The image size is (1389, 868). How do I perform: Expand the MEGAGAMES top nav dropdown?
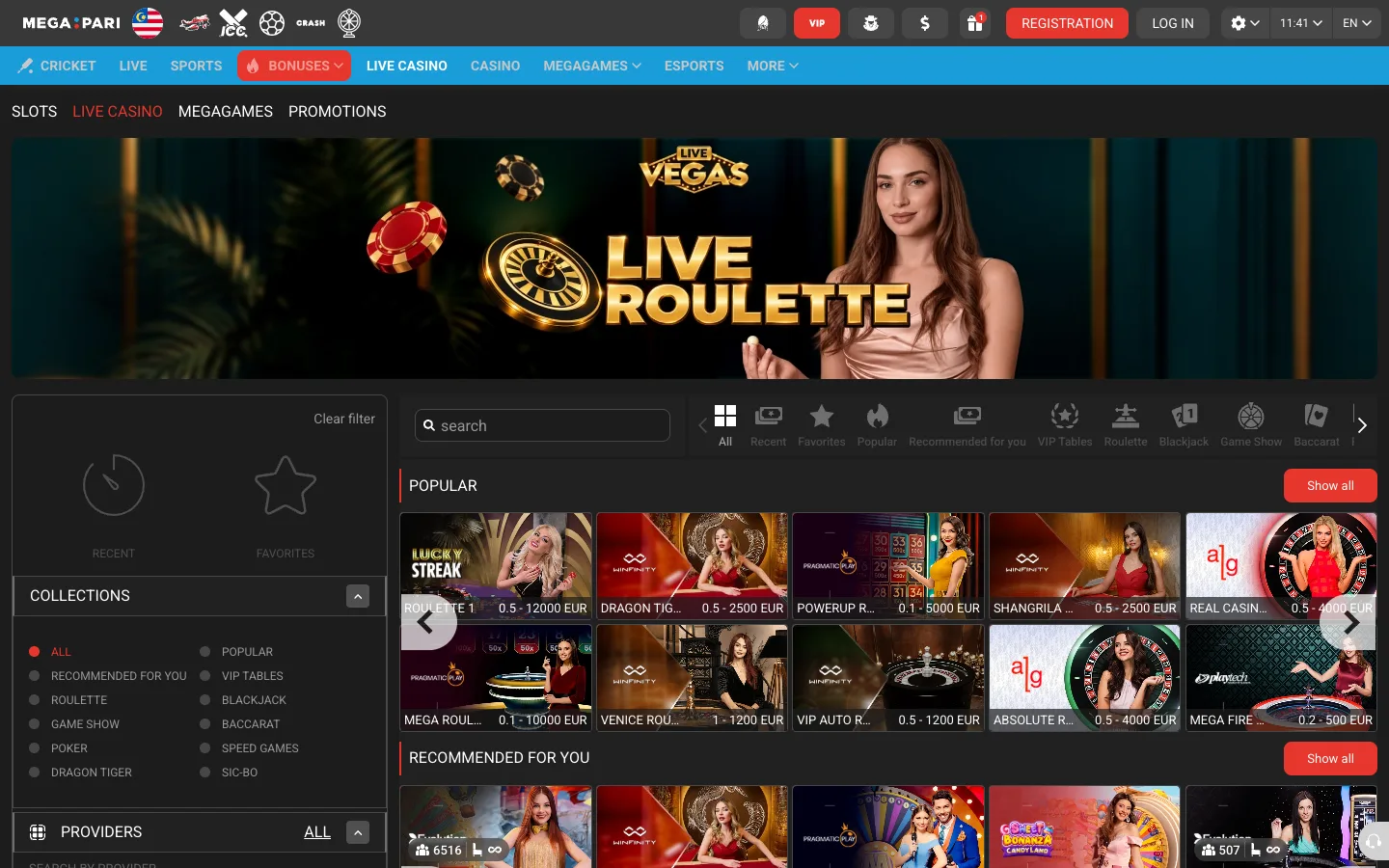coord(592,66)
